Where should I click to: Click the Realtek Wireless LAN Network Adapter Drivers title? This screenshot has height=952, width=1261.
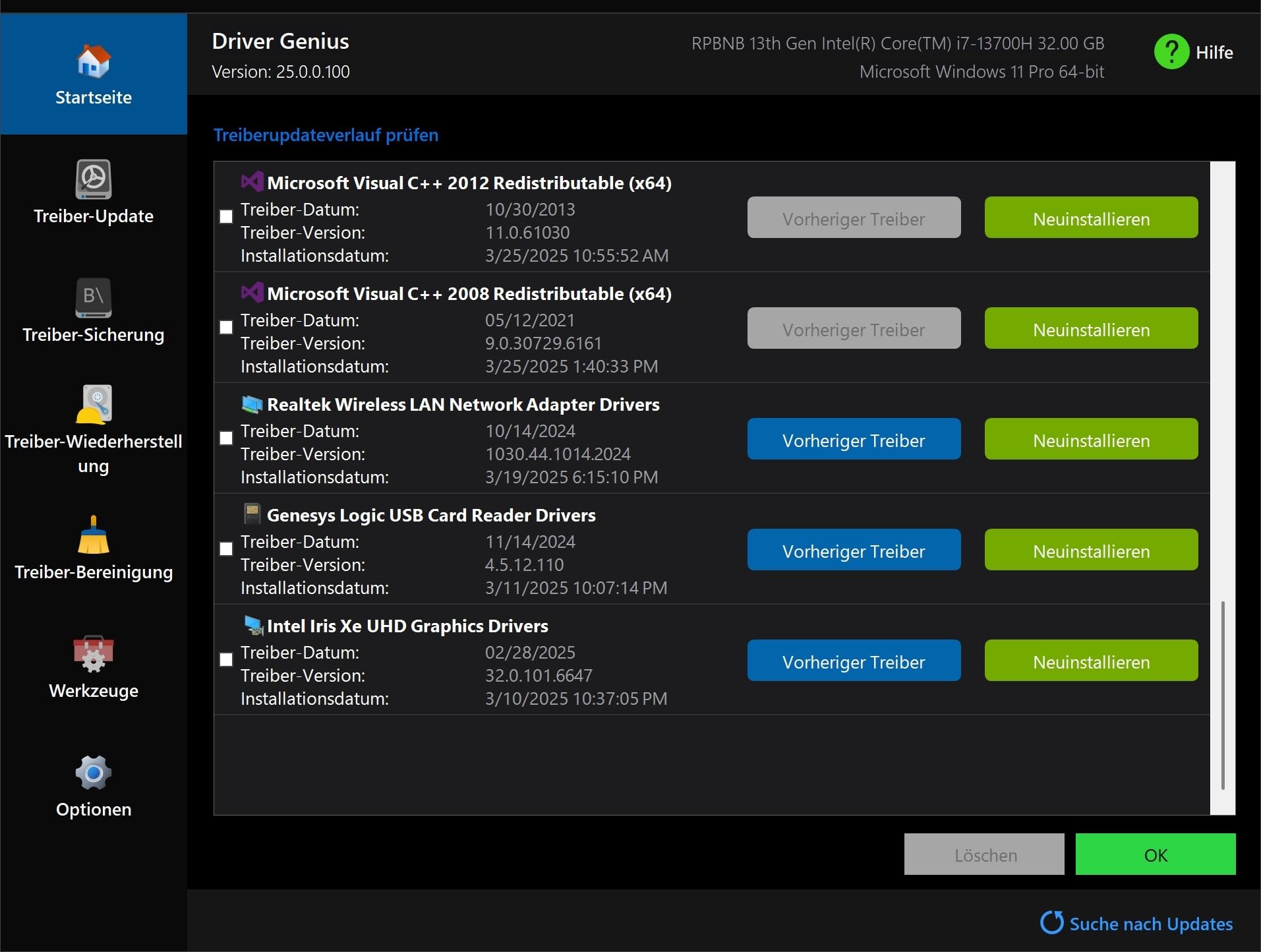463,404
